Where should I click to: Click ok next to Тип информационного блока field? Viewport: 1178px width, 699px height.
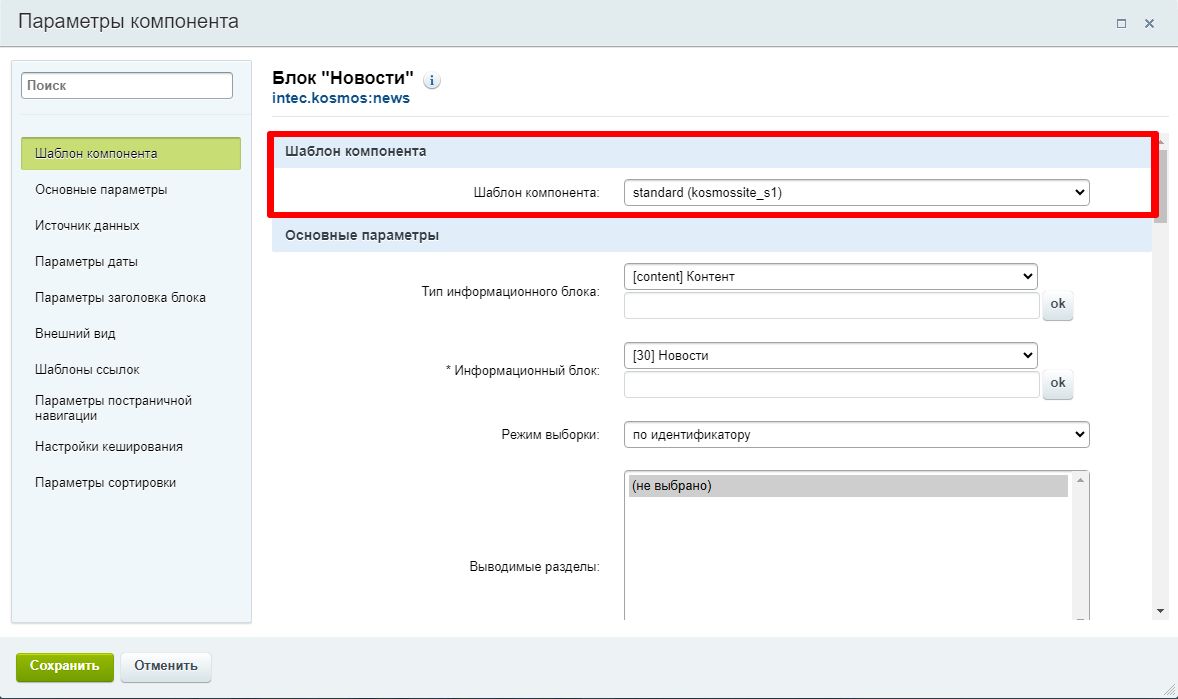tap(1058, 304)
